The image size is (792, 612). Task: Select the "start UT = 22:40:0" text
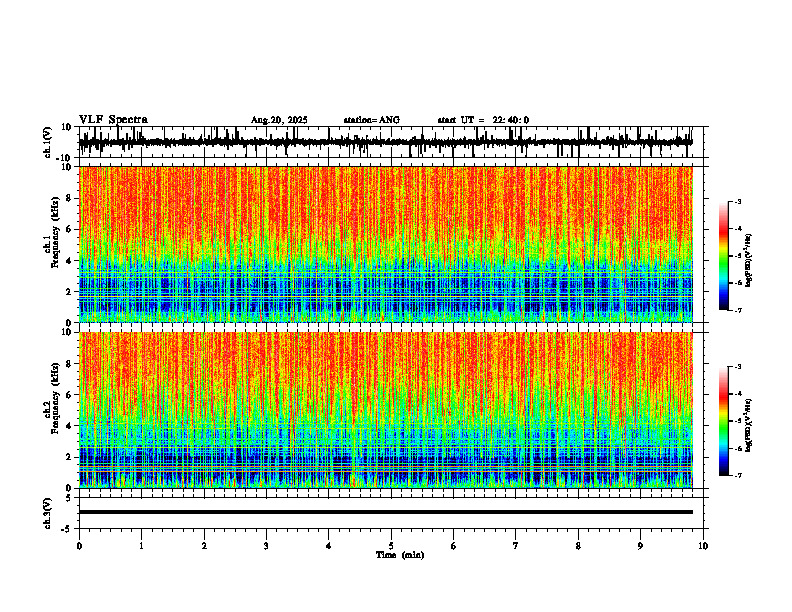pyautogui.click(x=483, y=120)
